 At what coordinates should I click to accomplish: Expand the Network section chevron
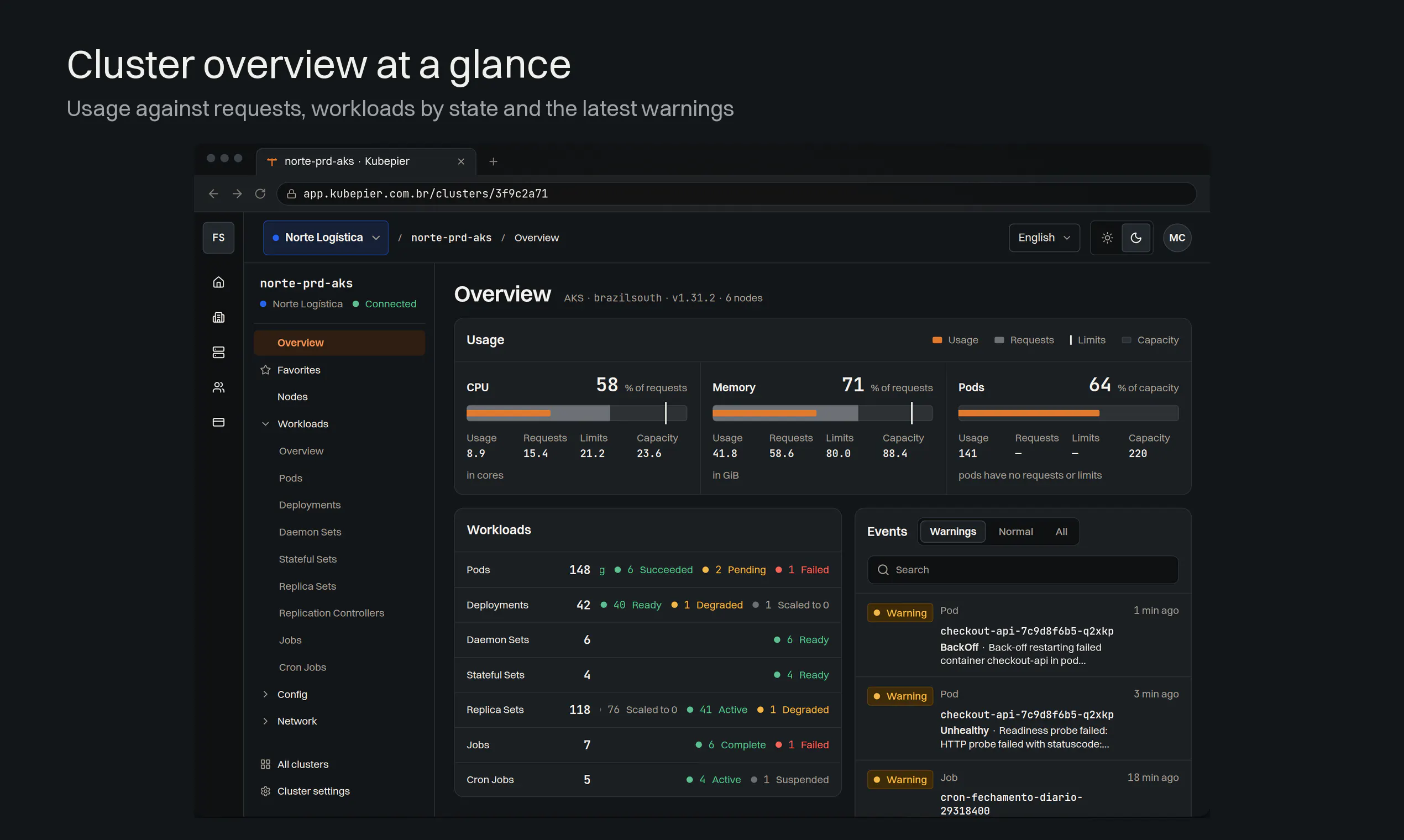click(x=265, y=721)
